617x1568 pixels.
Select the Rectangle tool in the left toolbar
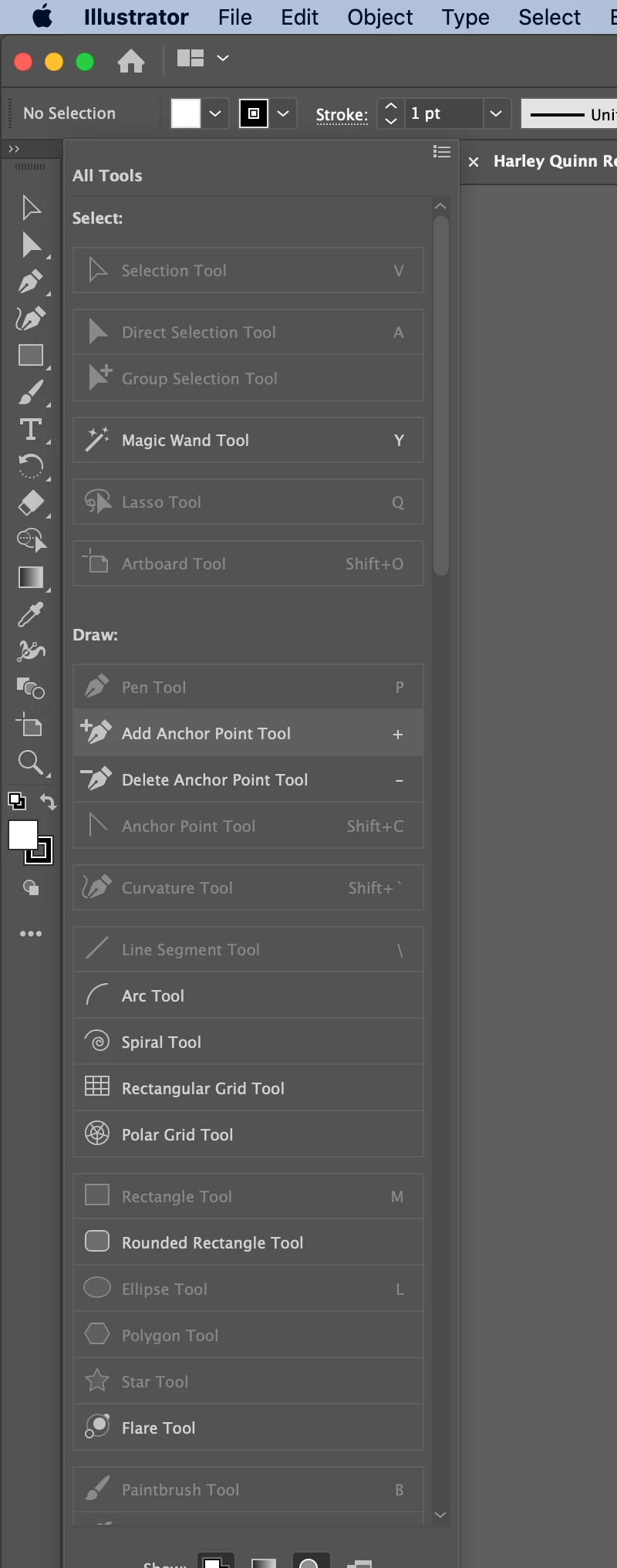[x=31, y=355]
